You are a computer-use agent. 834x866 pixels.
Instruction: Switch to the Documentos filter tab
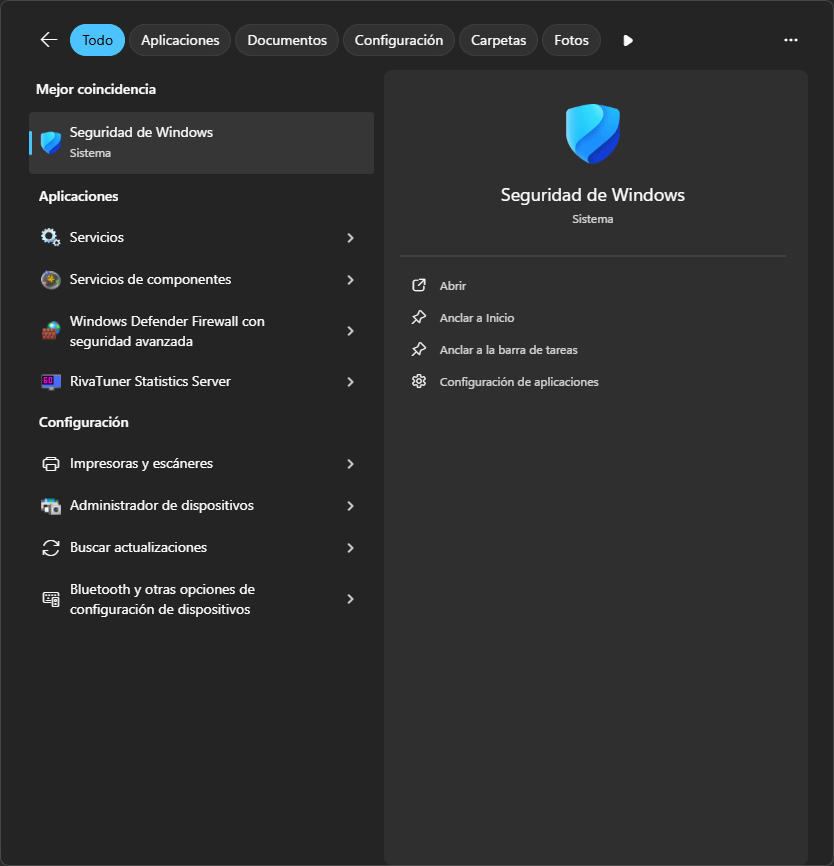(x=287, y=40)
